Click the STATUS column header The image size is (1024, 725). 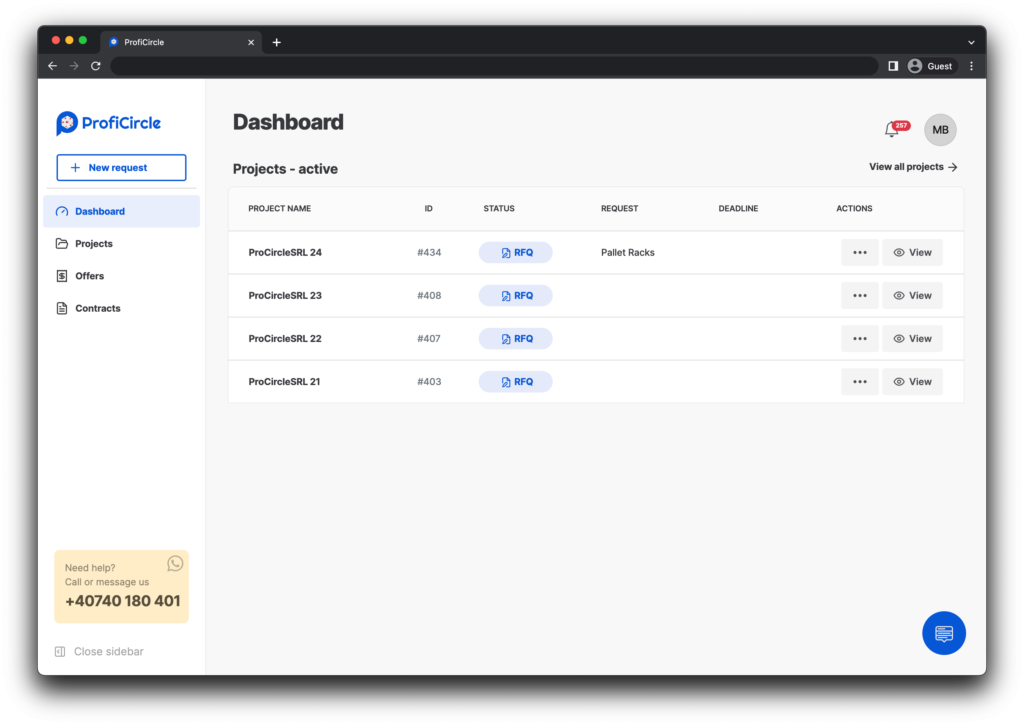click(499, 209)
